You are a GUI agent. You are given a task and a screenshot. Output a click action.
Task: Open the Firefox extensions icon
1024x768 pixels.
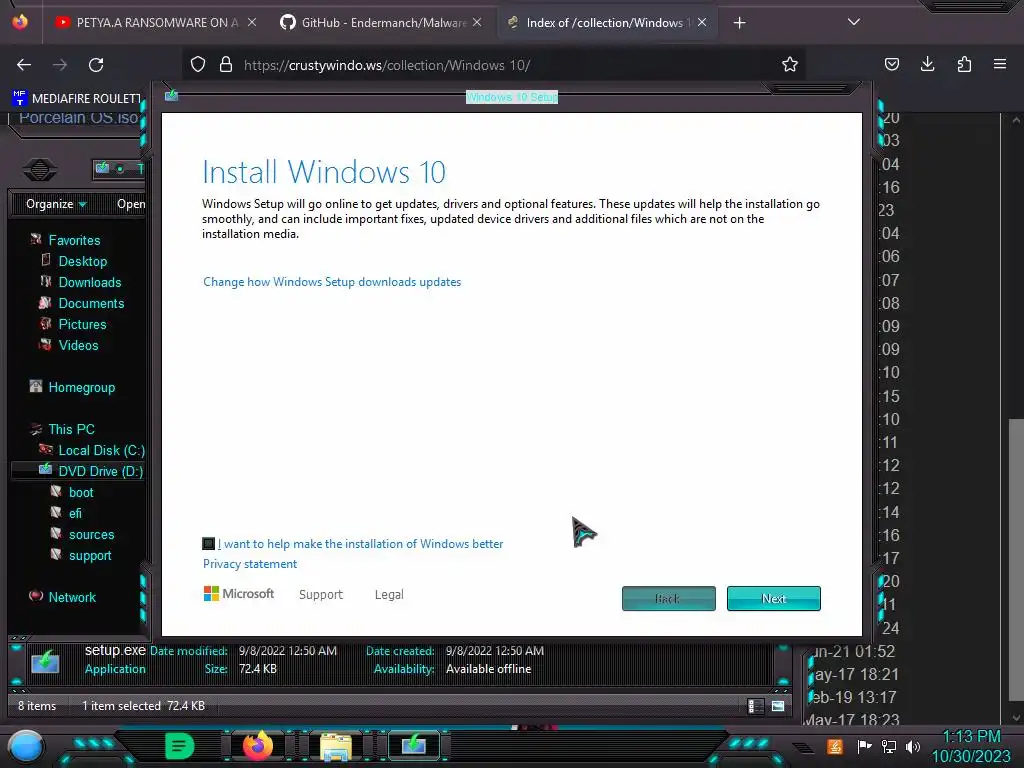coord(964,65)
